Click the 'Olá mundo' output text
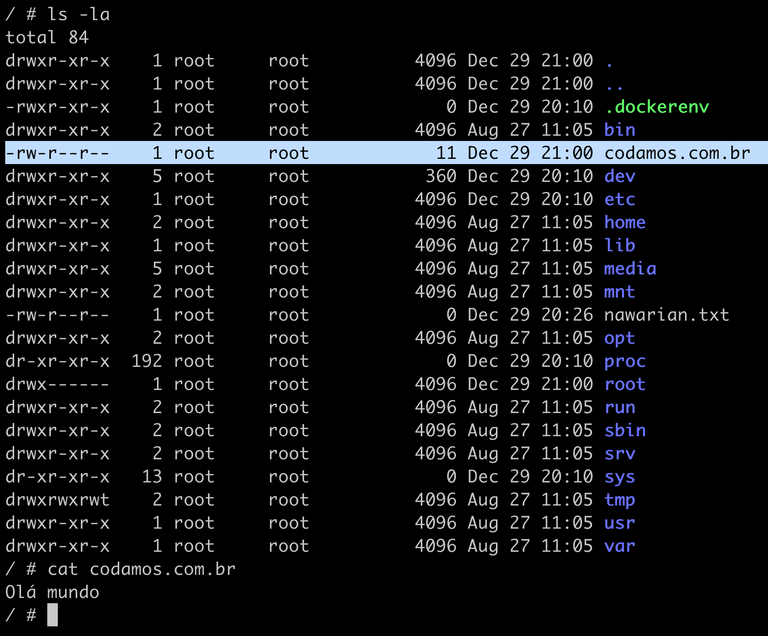This screenshot has height=636, width=768. click(x=52, y=592)
